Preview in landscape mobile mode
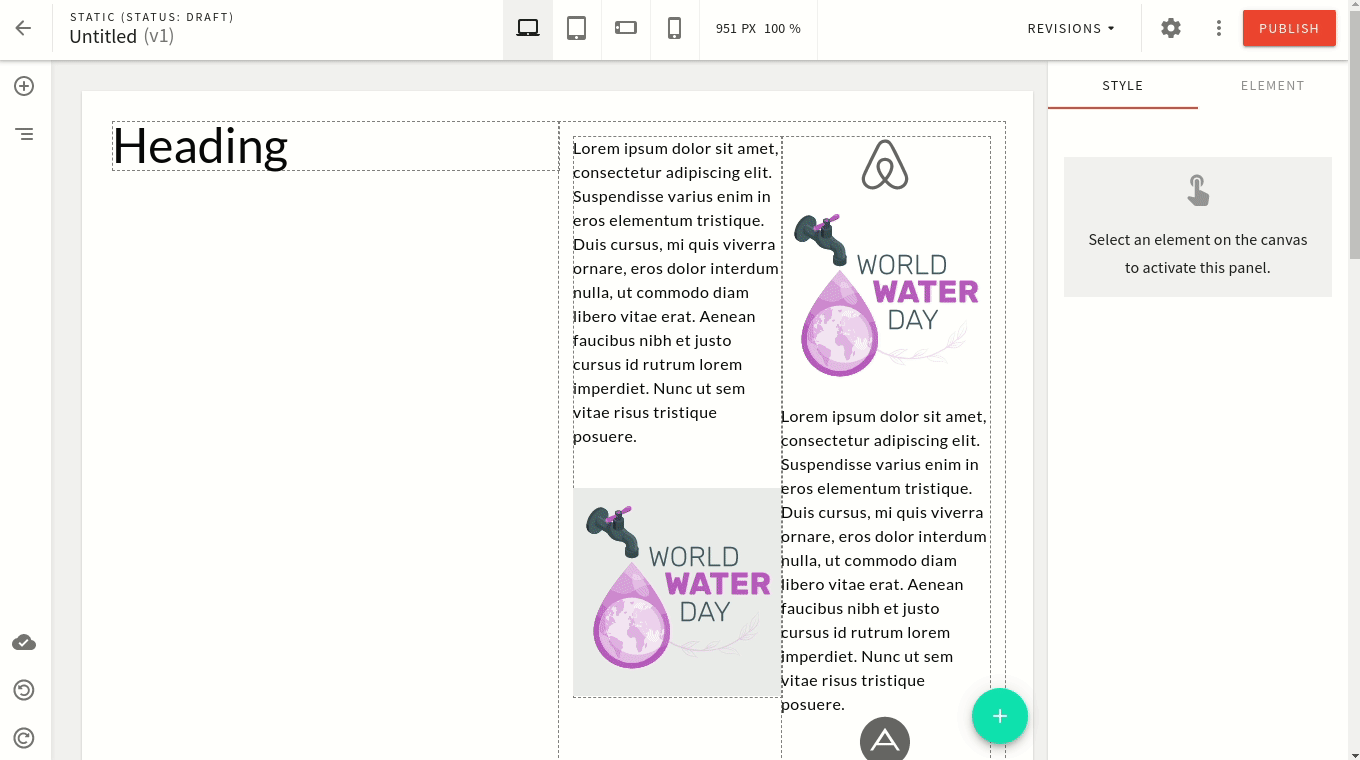 [x=625, y=28]
